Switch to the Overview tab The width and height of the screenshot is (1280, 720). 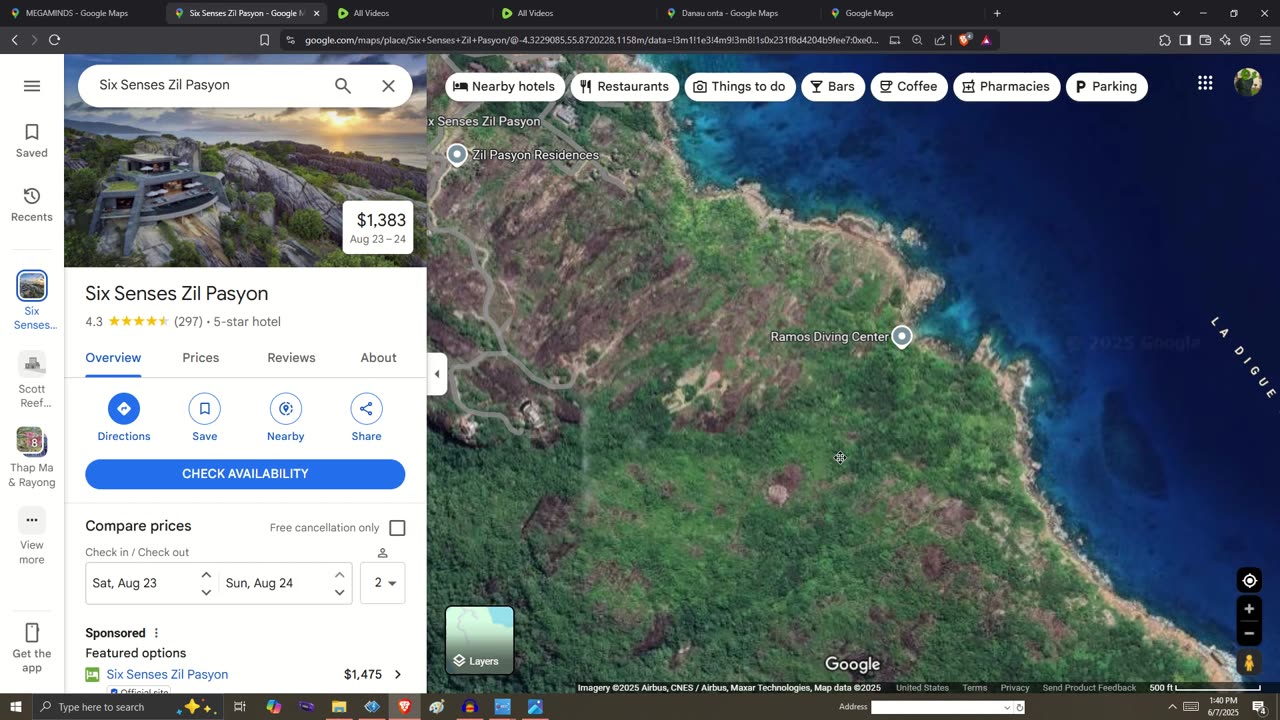coord(113,358)
